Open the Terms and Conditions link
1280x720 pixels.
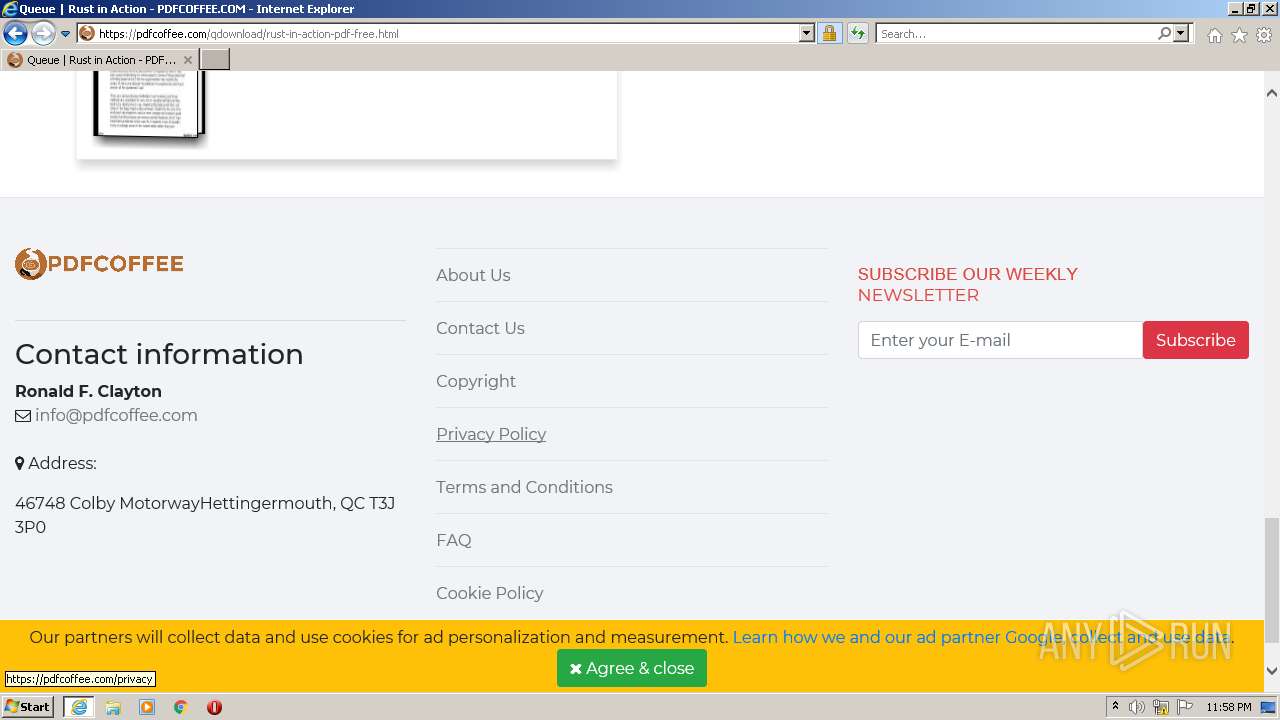point(524,487)
